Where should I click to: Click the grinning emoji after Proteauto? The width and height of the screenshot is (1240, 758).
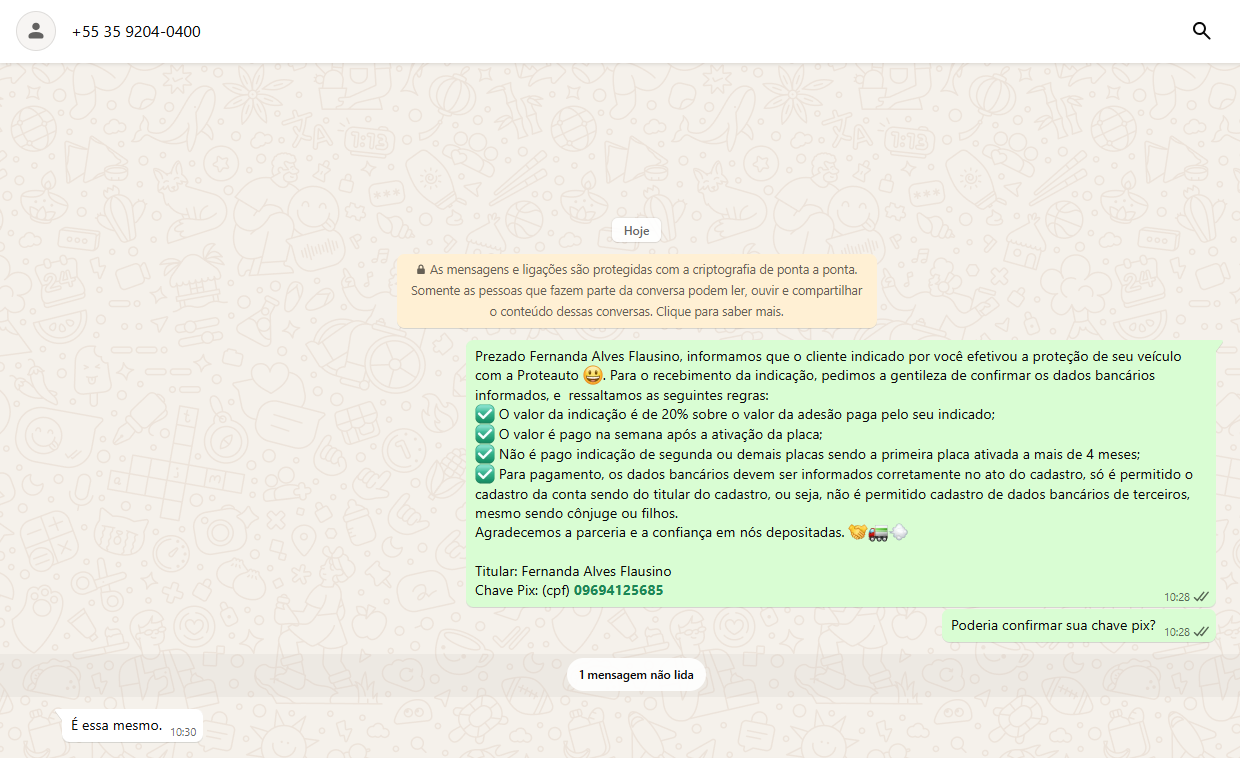[593, 376]
